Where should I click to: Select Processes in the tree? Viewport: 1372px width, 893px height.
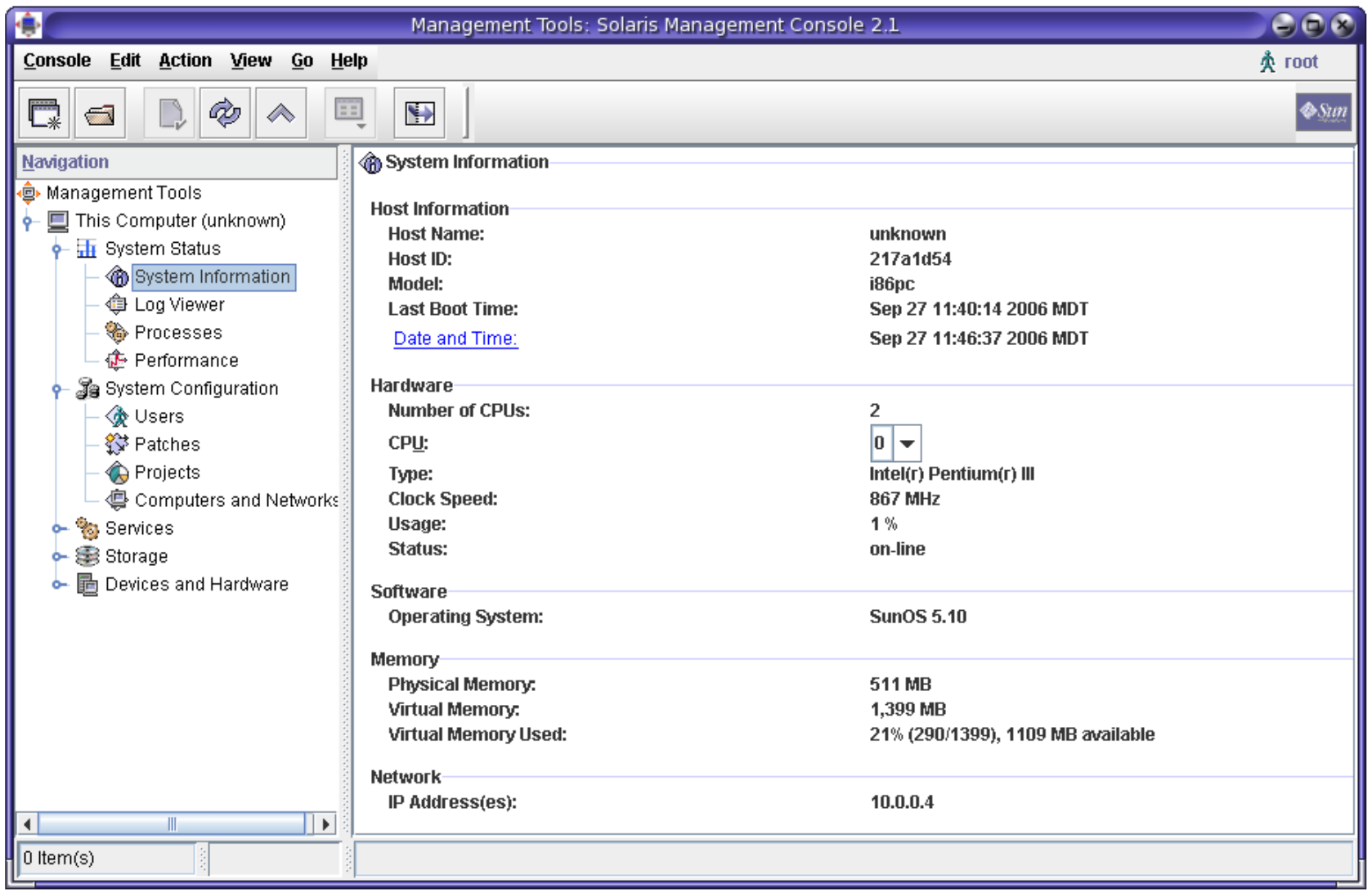(178, 333)
